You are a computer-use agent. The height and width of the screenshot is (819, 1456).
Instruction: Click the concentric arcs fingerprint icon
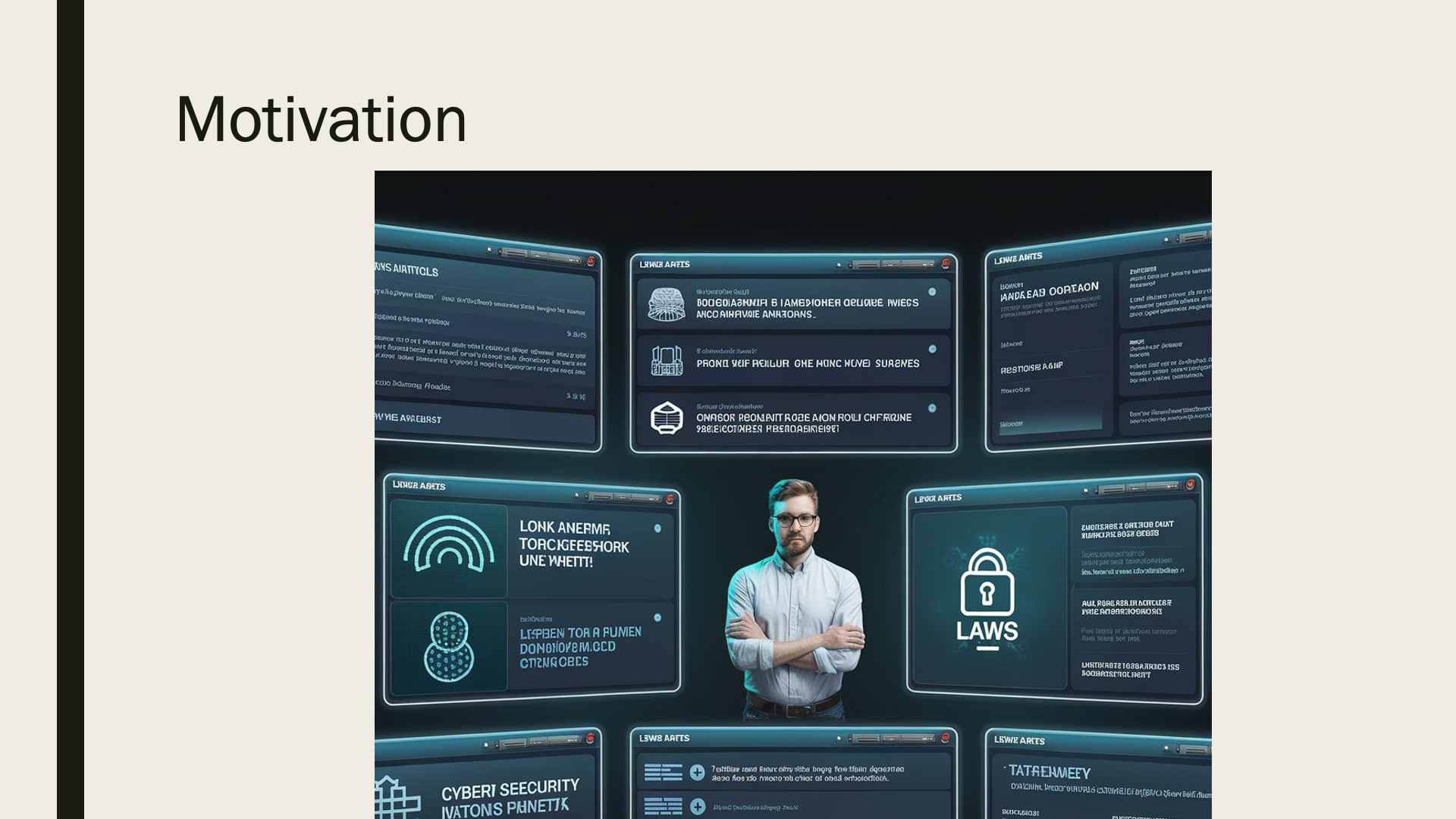[x=449, y=544]
